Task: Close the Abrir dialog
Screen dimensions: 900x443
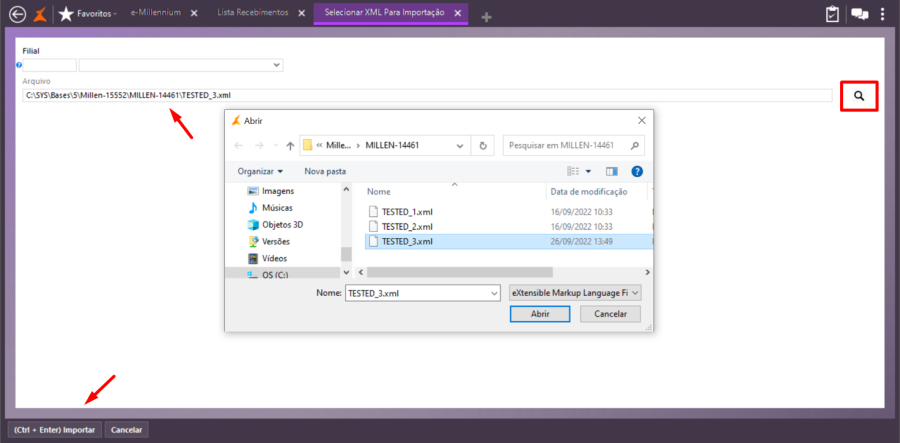Action: tap(642, 121)
